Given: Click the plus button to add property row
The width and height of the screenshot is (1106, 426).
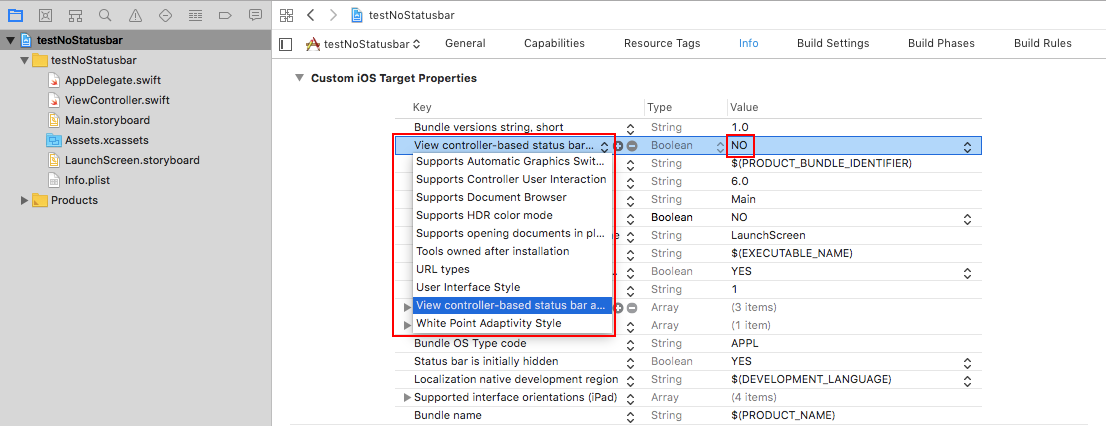Looking at the screenshot, I should coord(619,146).
